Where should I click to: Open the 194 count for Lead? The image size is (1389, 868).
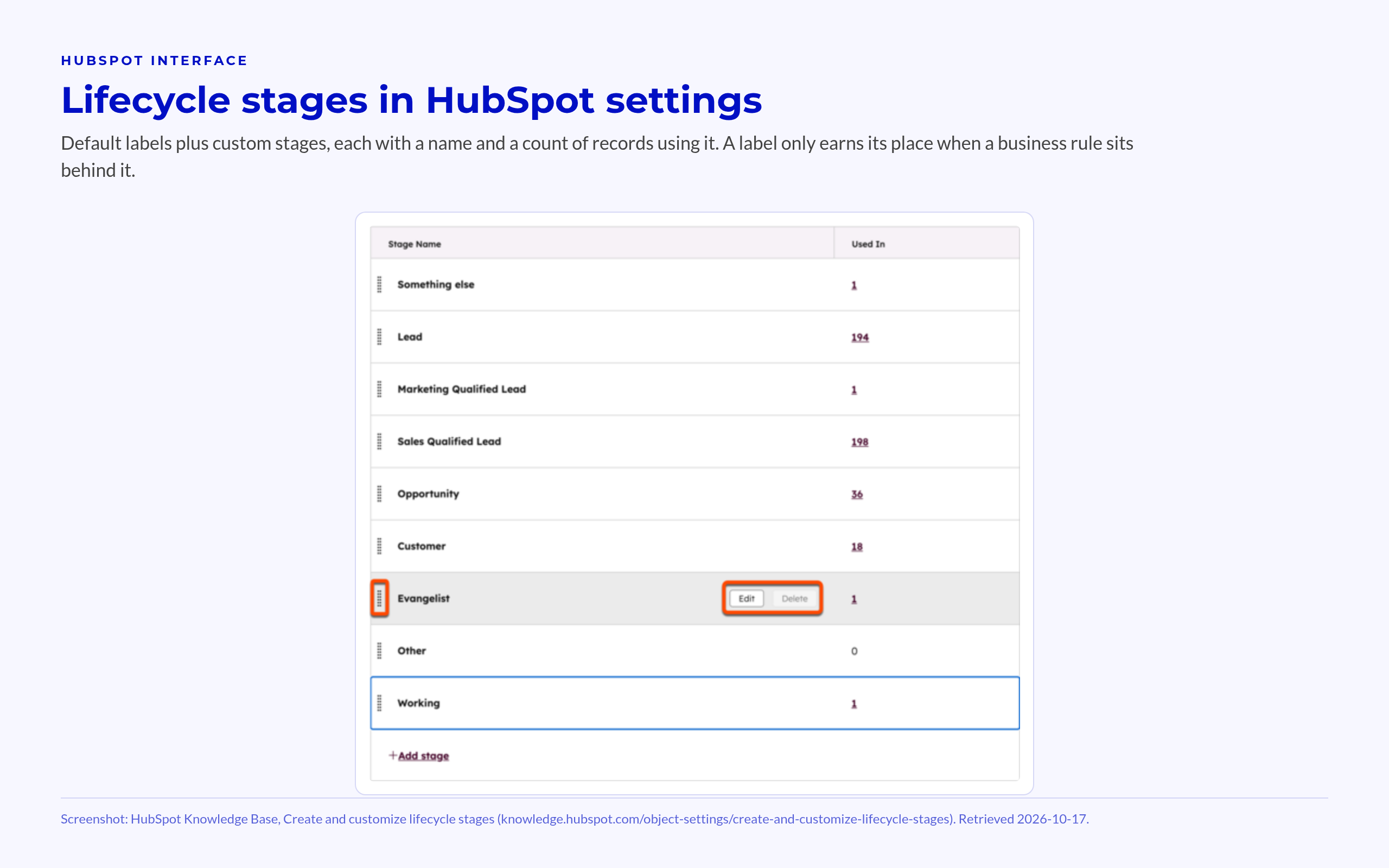[x=860, y=337]
